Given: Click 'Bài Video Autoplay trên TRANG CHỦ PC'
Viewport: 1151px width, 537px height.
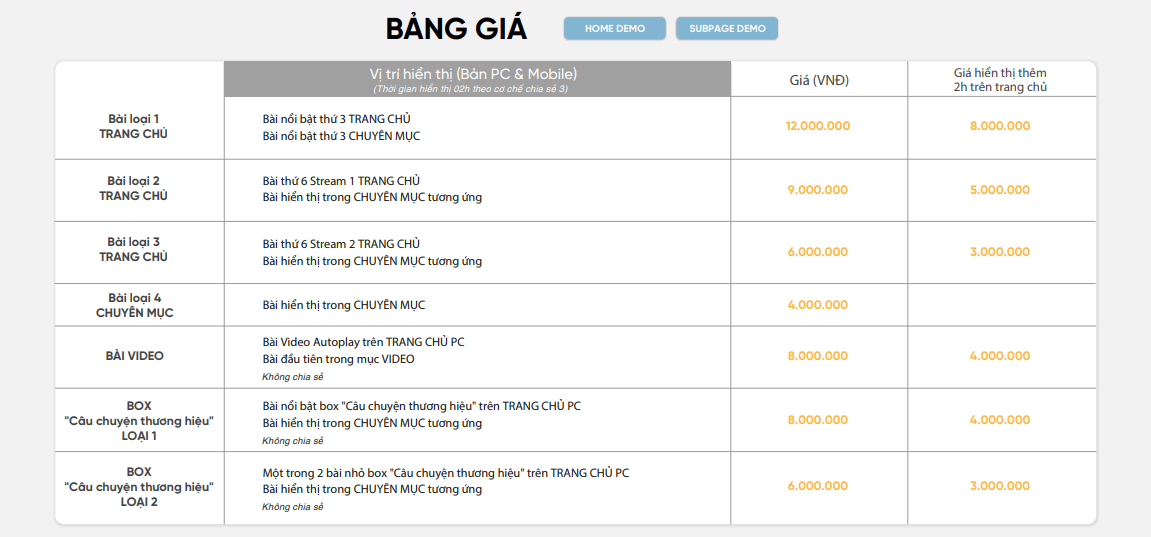Looking at the screenshot, I should (x=363, y=342).
